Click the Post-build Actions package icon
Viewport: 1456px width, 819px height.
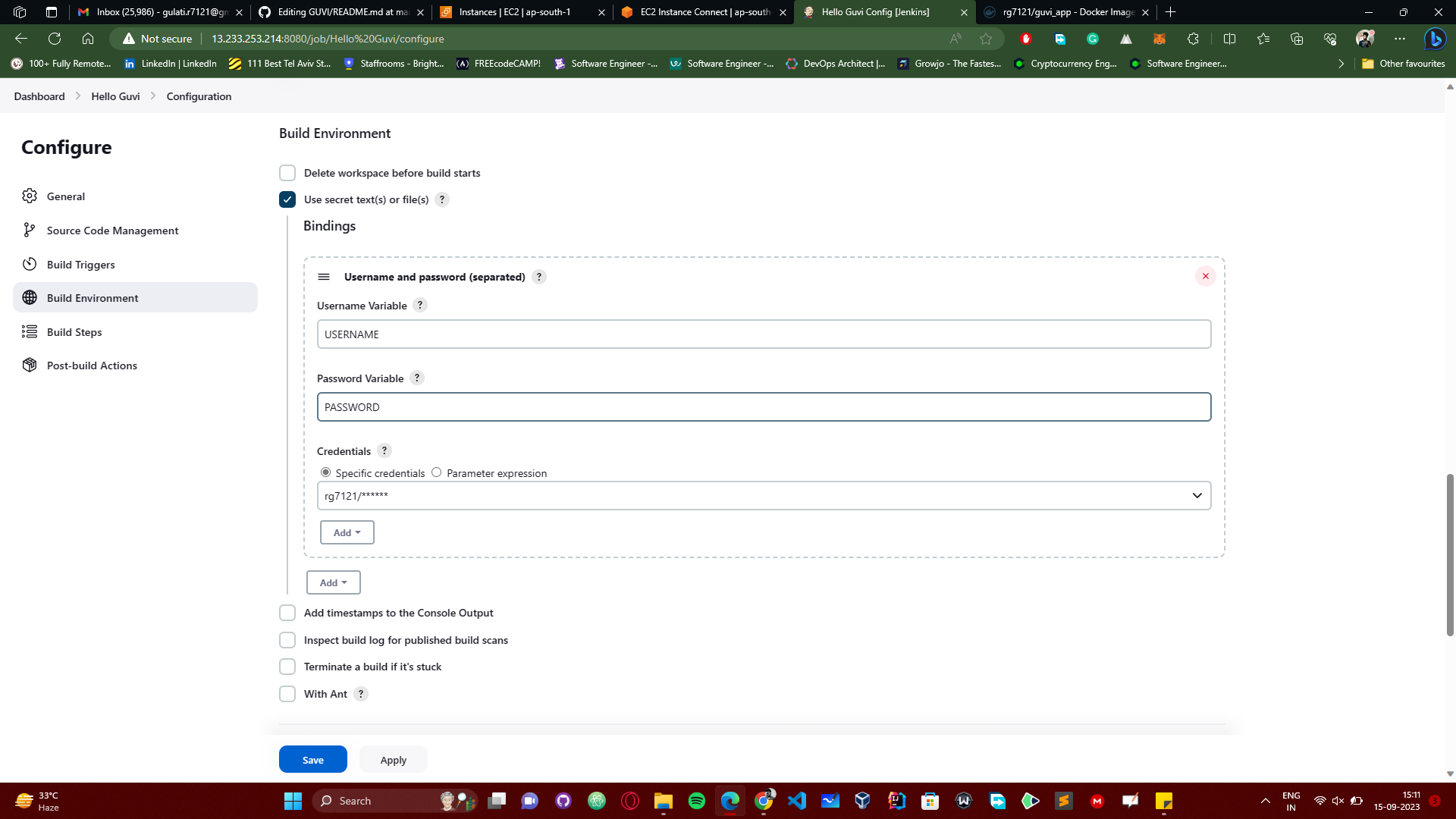pos(30,365)
